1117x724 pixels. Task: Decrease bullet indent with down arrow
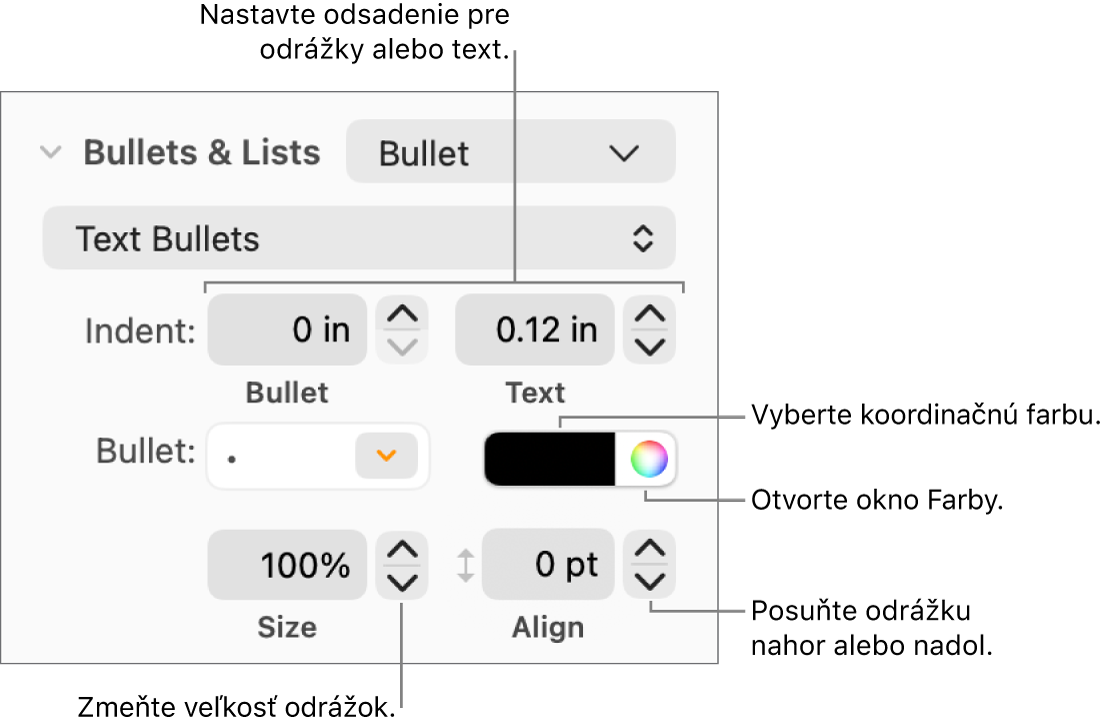point(402,346)
